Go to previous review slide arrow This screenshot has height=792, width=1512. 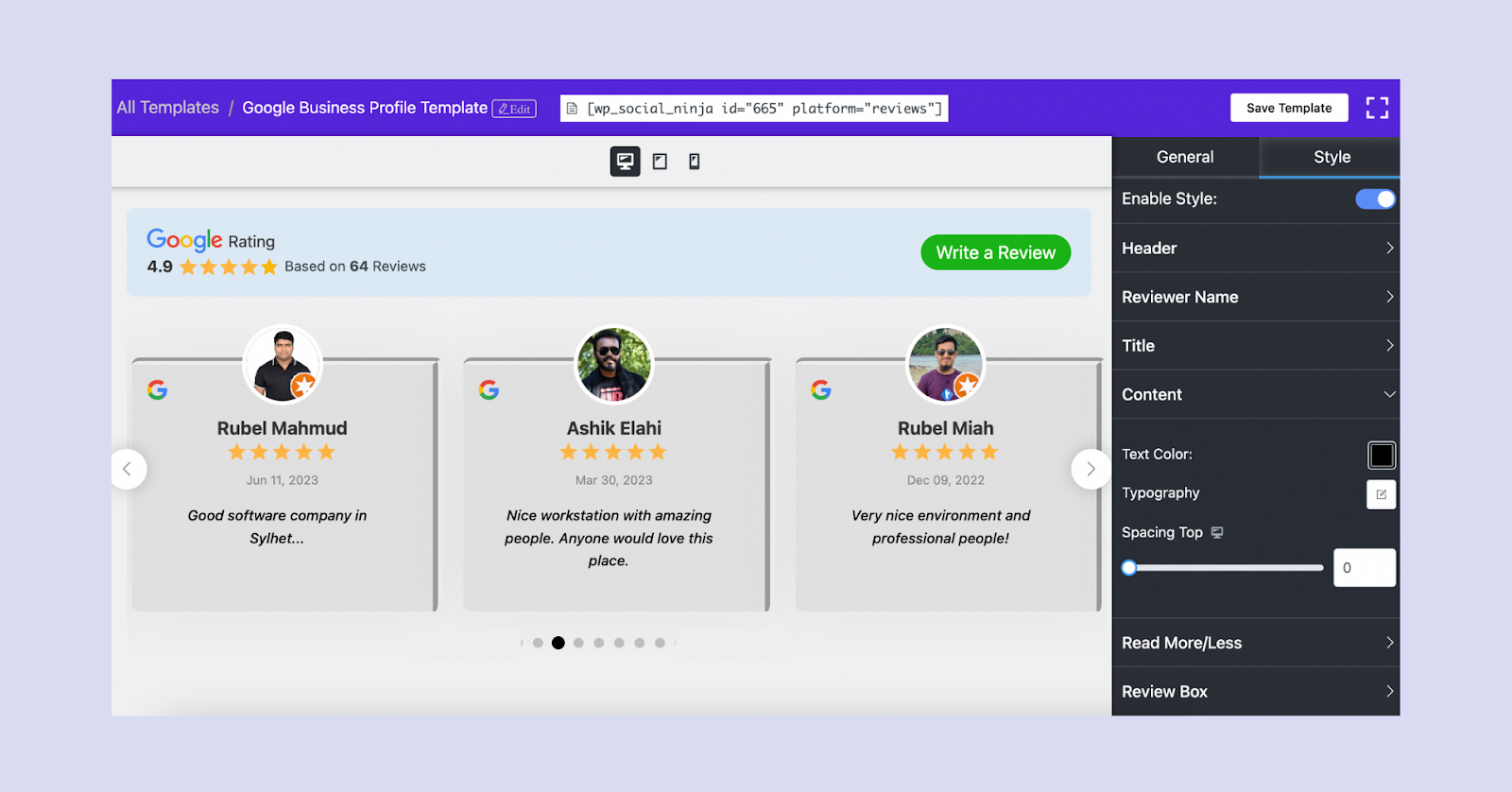click(128, 469)
